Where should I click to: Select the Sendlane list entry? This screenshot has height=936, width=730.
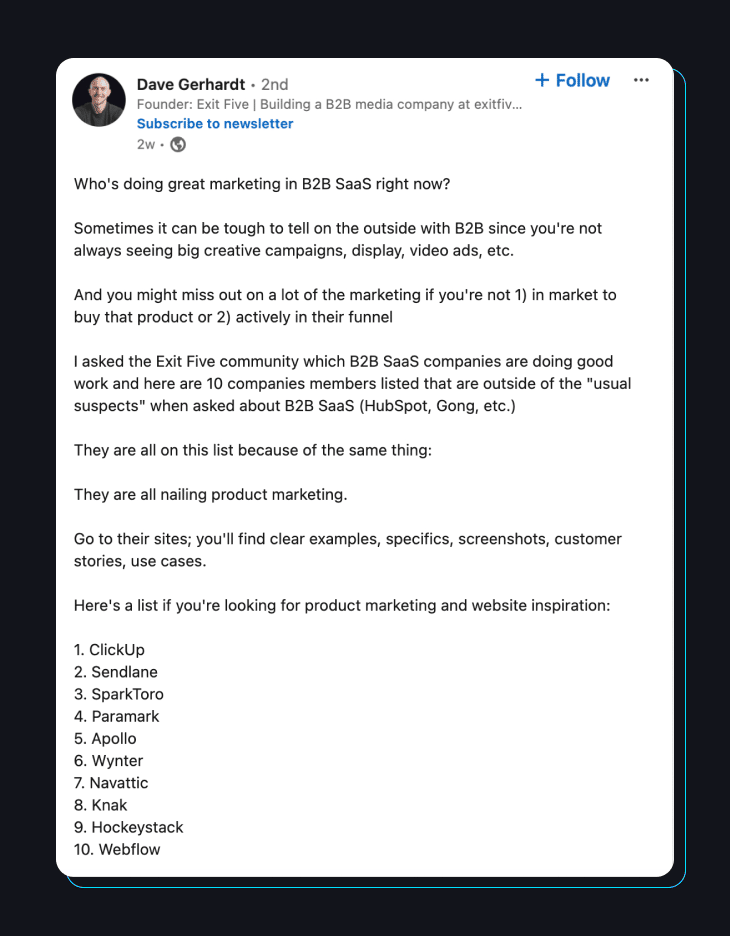116,672
